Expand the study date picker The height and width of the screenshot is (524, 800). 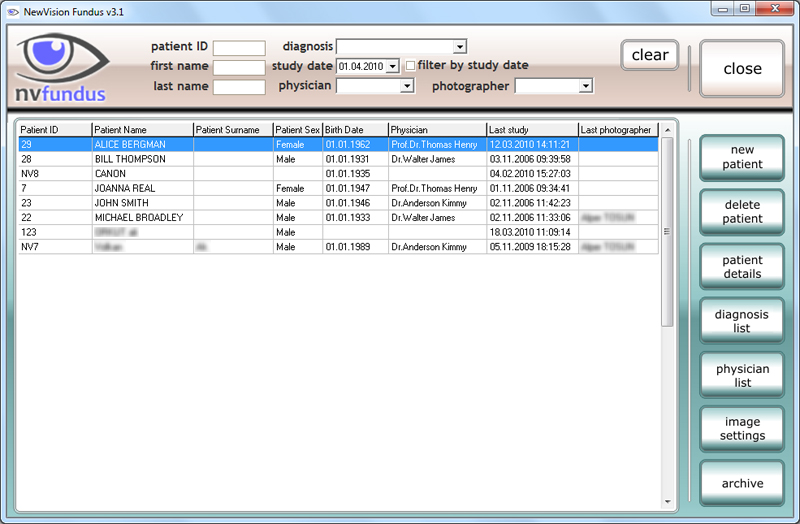tap(392, 66)
